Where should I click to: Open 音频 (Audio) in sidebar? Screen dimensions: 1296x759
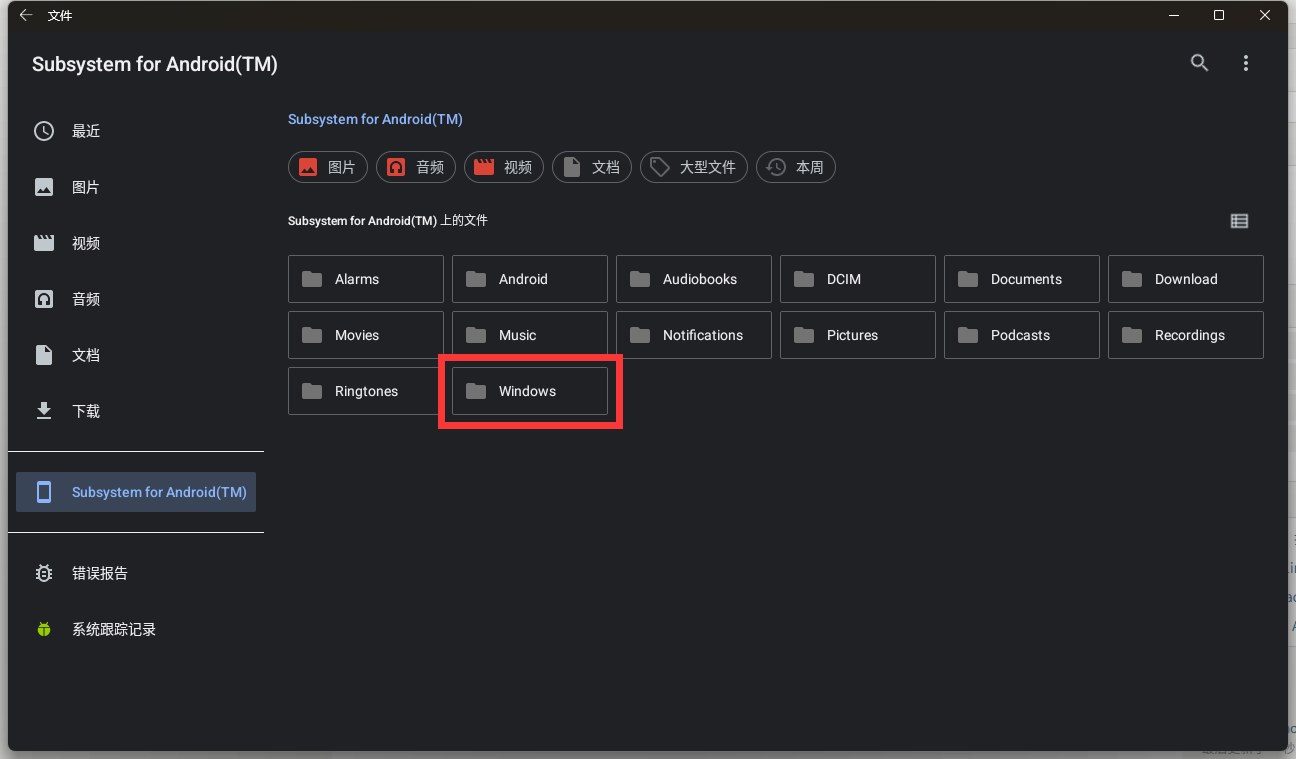[x=136, y=299]
